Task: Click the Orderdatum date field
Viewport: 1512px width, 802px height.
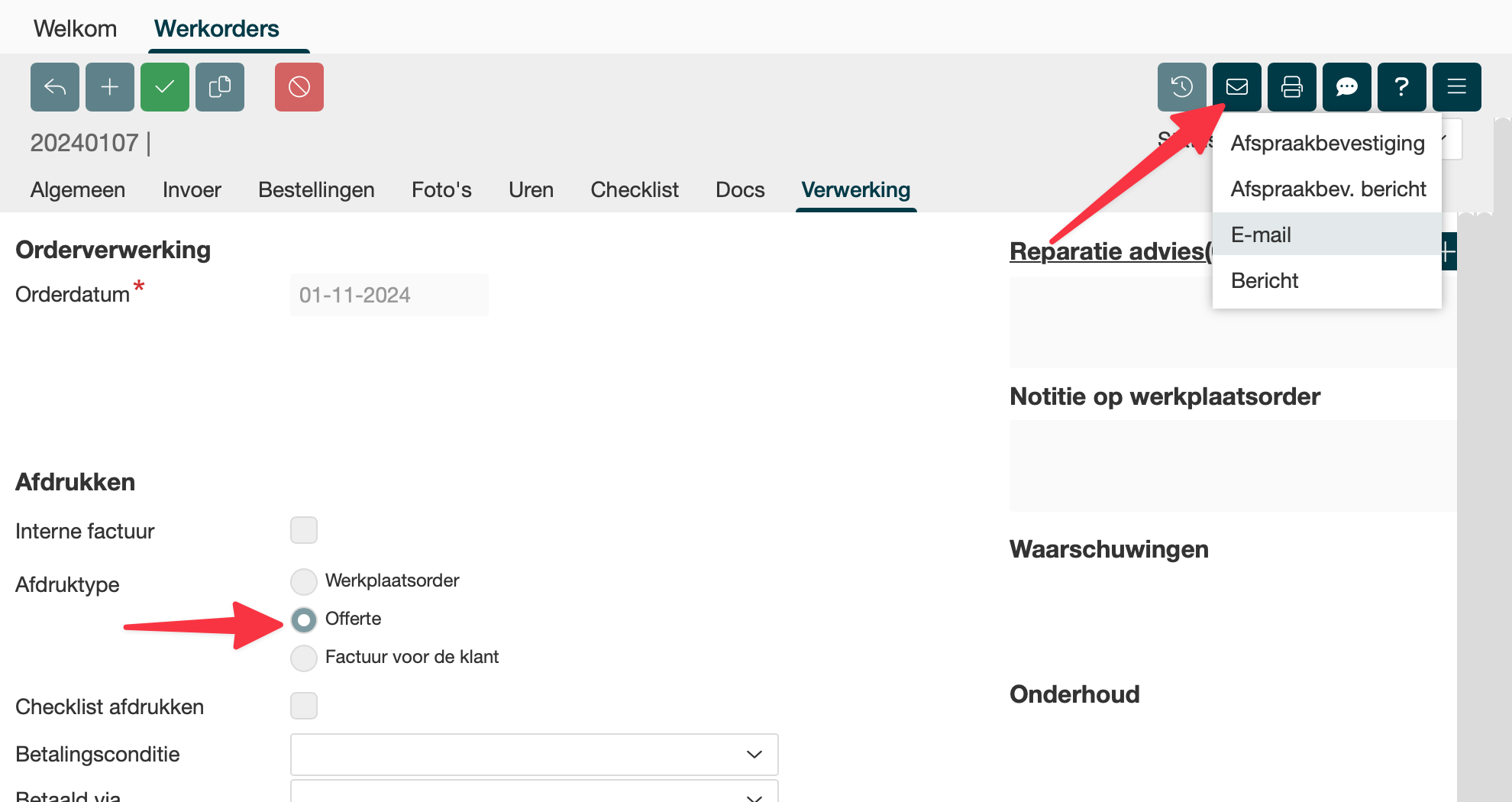Action: pyautogui.click(x=389, y=295)
